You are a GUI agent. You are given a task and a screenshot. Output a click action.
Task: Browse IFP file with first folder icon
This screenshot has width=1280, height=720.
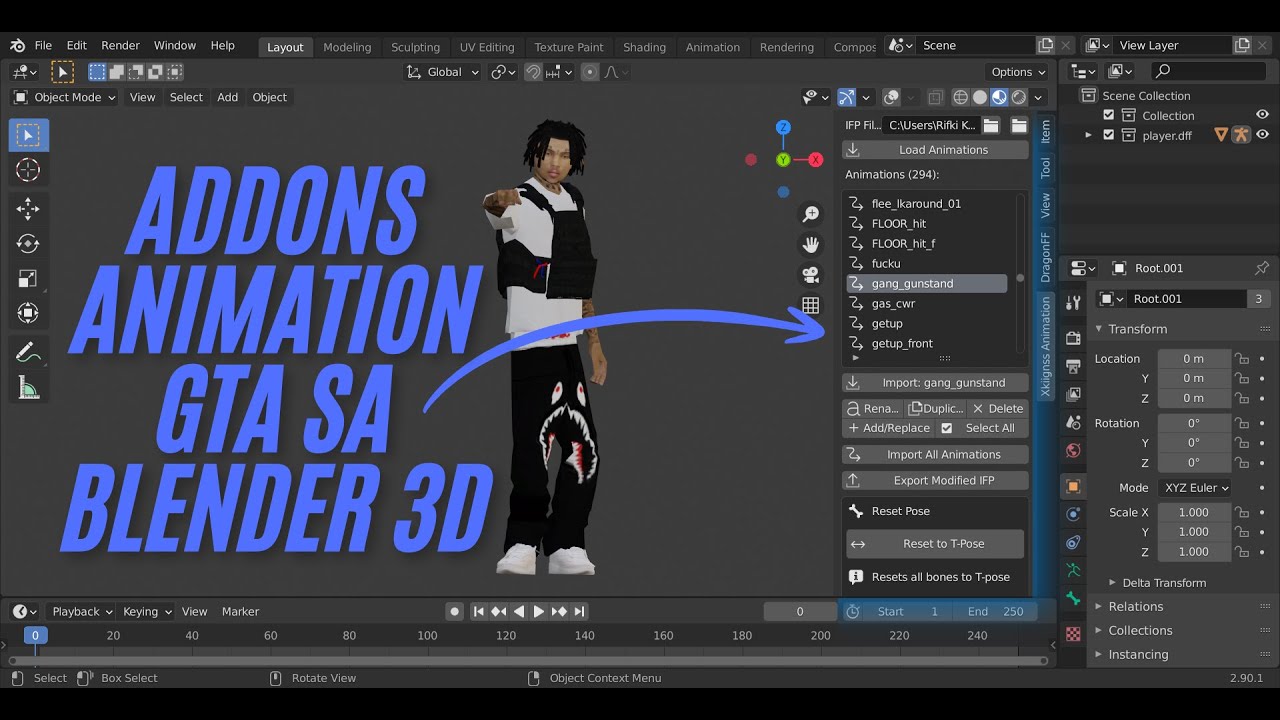991,125
